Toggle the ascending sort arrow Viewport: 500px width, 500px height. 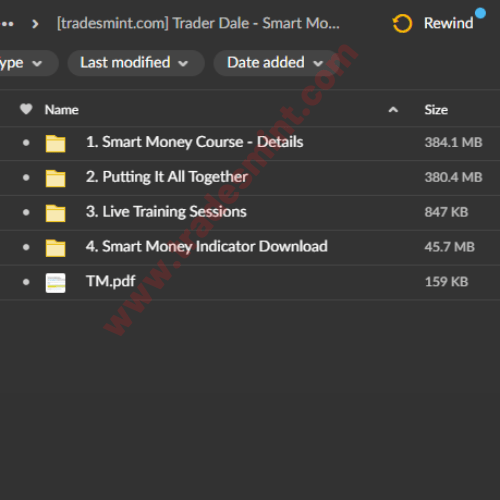tap(393, 110)
